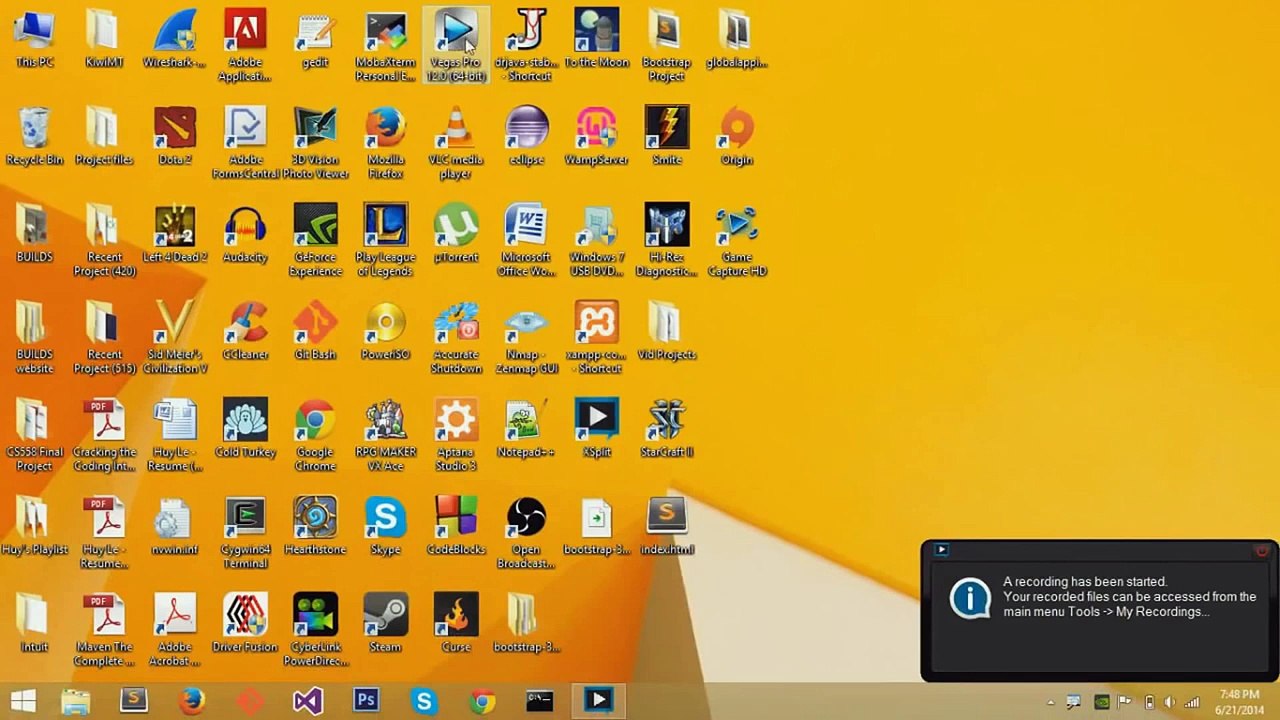Open the Steam desktop shortcut

[x=385, y=622]
